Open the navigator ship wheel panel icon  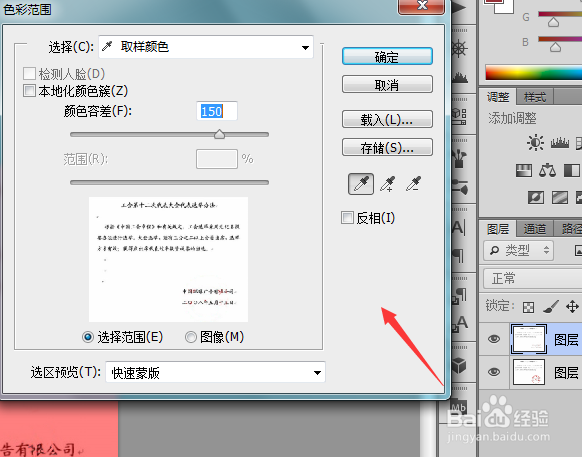tap(460, 48)
